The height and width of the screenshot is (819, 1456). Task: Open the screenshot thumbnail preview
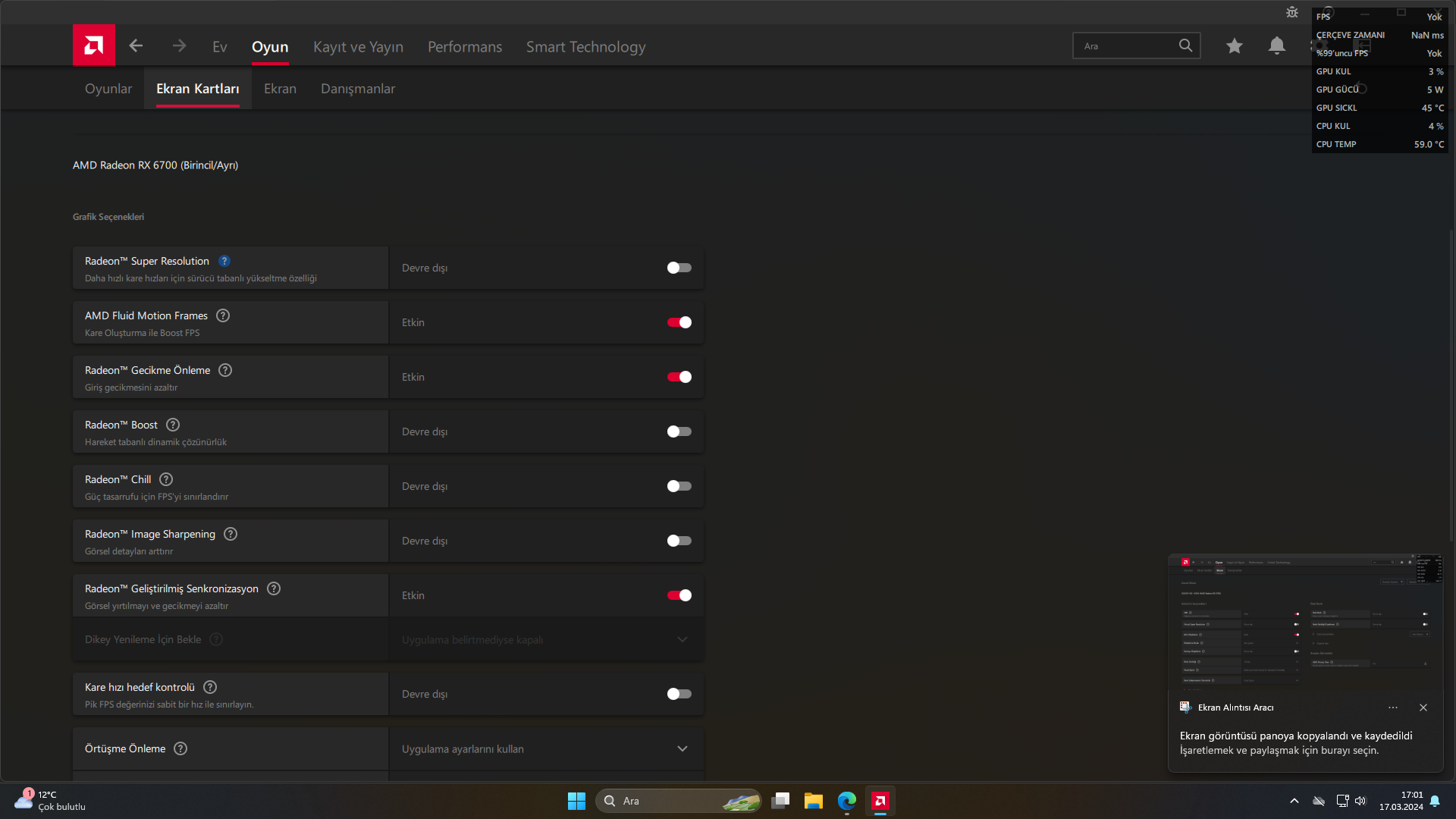pos(1304,622)
